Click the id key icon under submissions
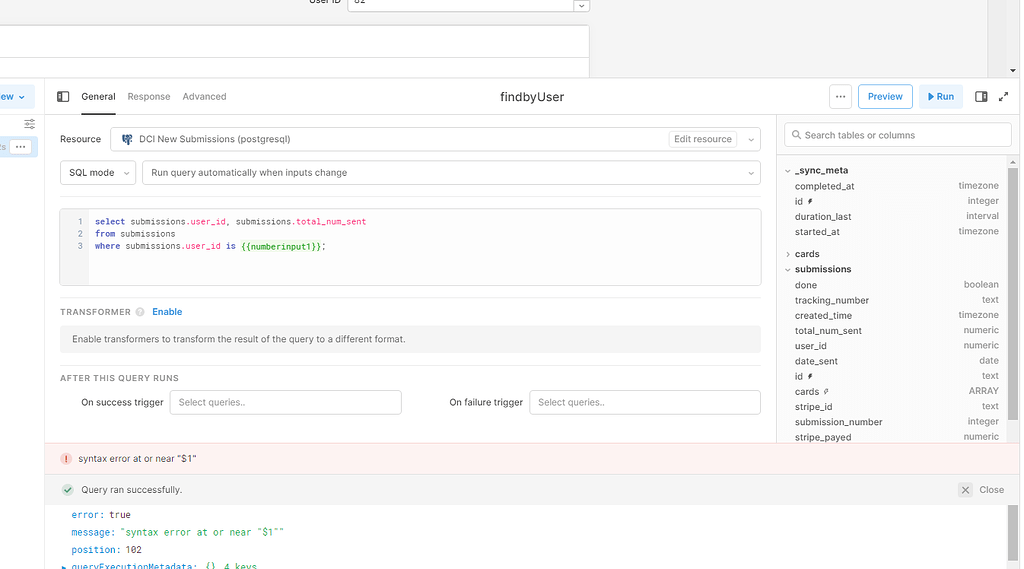1024x569 pixels. (x=810, y=376)
